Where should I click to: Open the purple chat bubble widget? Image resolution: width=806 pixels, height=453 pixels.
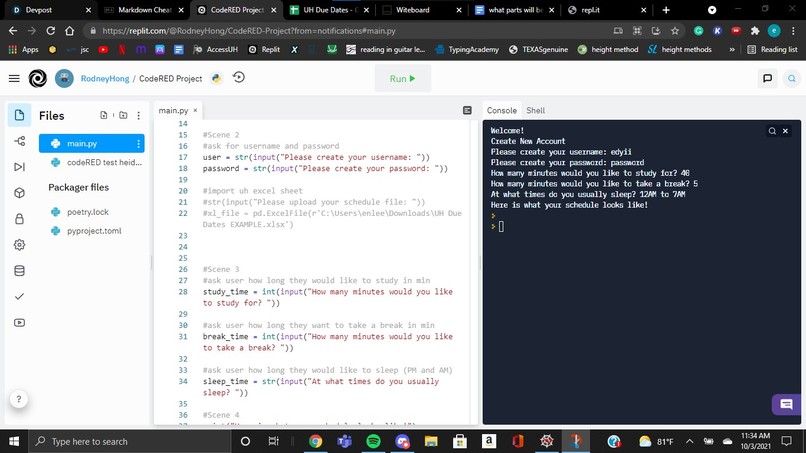tap(786, 404)
